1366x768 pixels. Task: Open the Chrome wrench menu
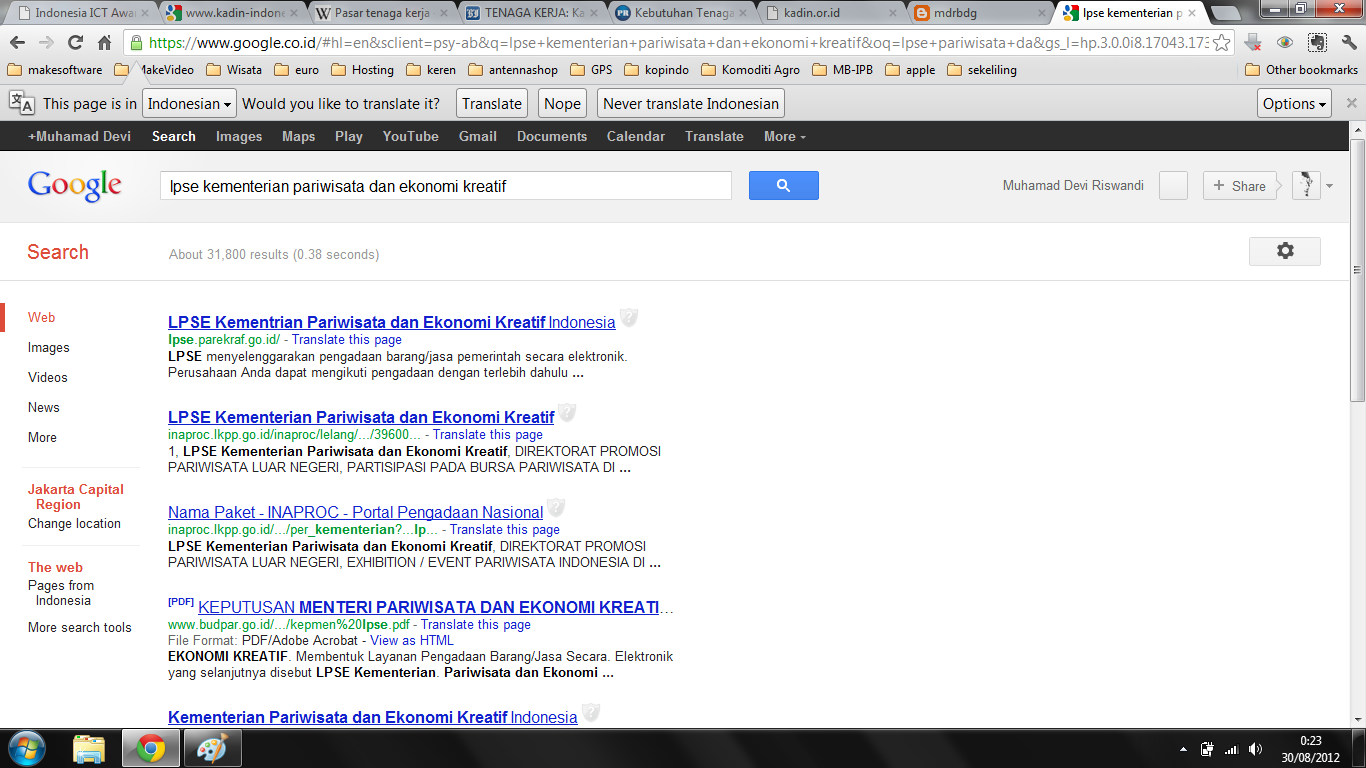point(1348,43)
